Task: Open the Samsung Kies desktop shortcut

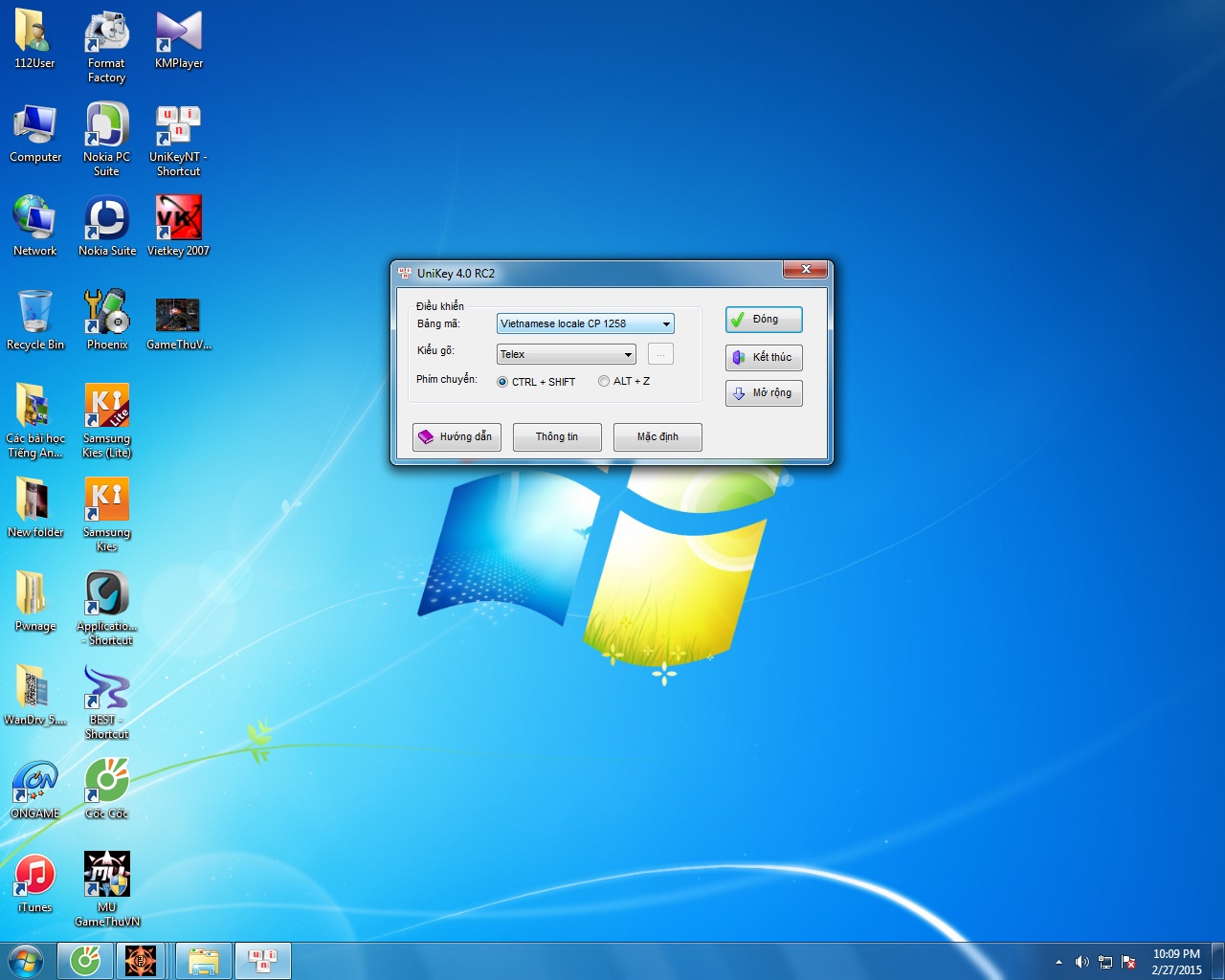Action: click(106, 515)
